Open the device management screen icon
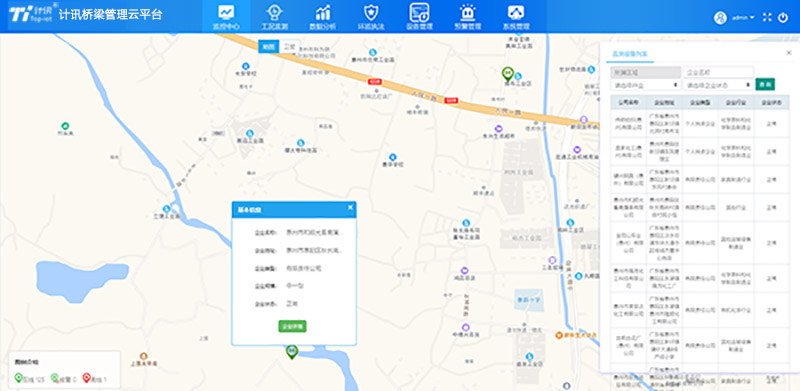 [419, 17]
